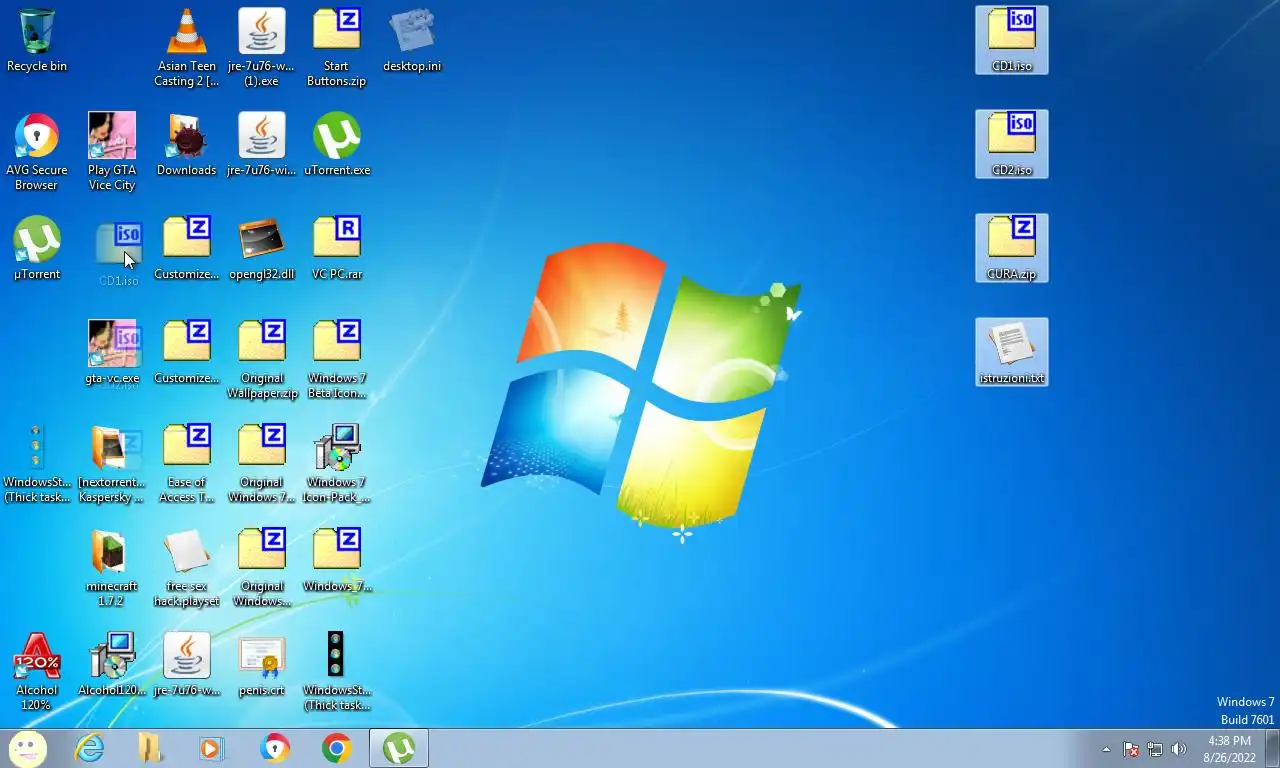This screenshot has width=1280, height=768.
Task: Click the Show desktop button
Action: 1272,748
